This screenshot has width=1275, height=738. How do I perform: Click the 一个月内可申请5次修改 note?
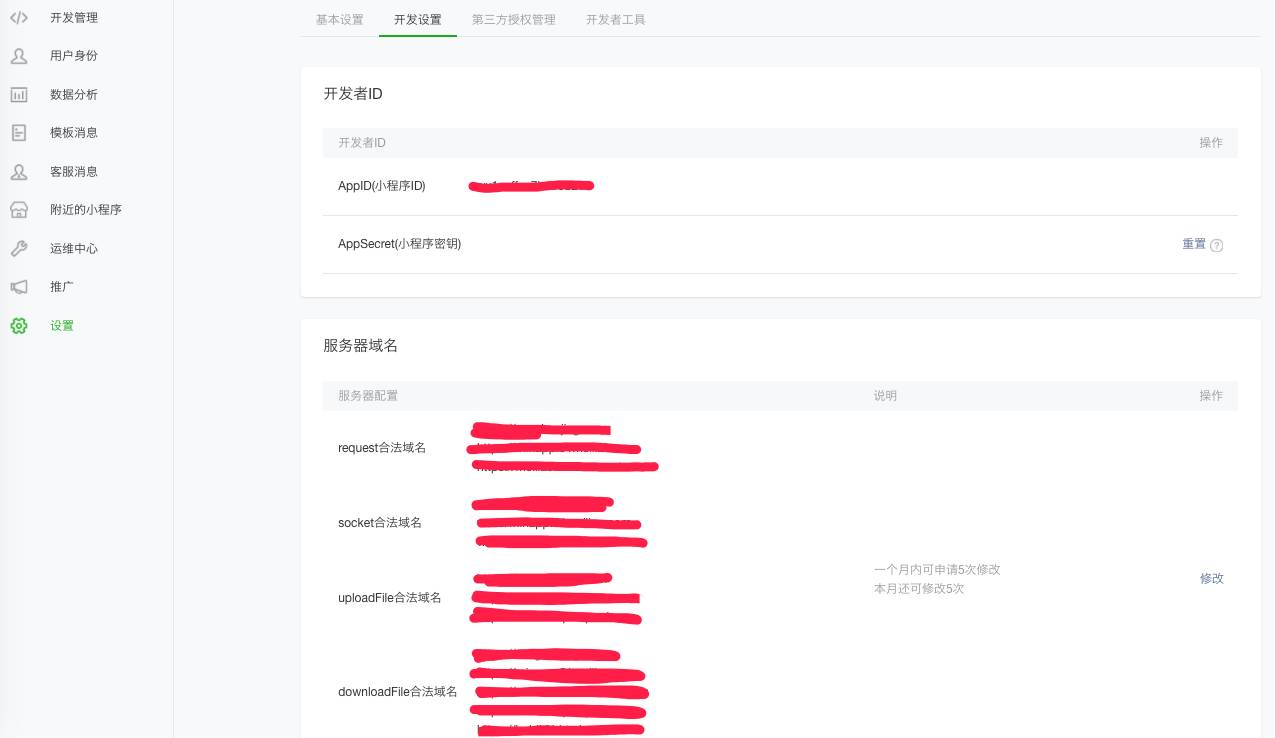tap(937, 569)
